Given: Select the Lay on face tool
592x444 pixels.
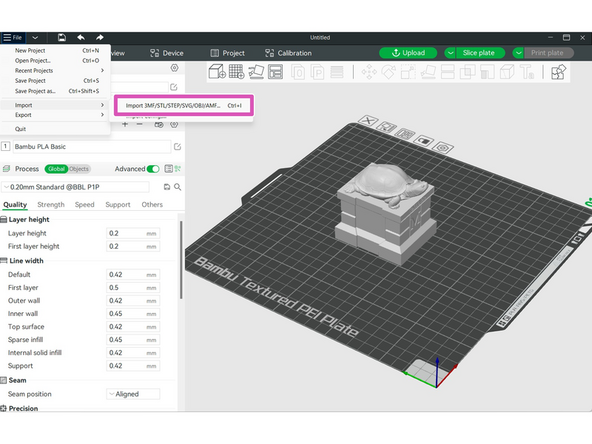Looking at the screenshot, I should (x=428, y=72).
